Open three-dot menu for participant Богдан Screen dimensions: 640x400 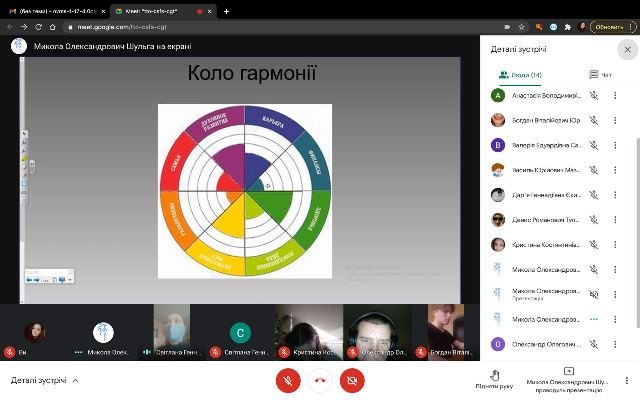tap(615, 120)
